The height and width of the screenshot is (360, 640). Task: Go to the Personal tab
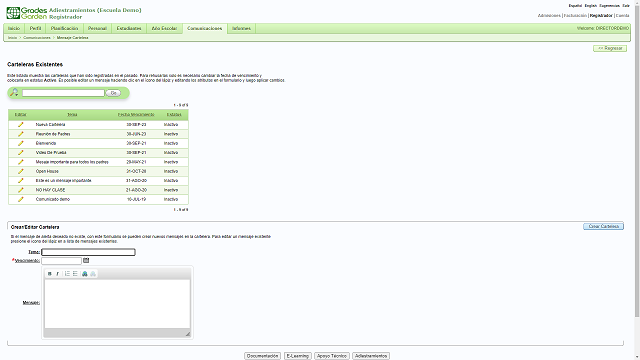[97, 29]
